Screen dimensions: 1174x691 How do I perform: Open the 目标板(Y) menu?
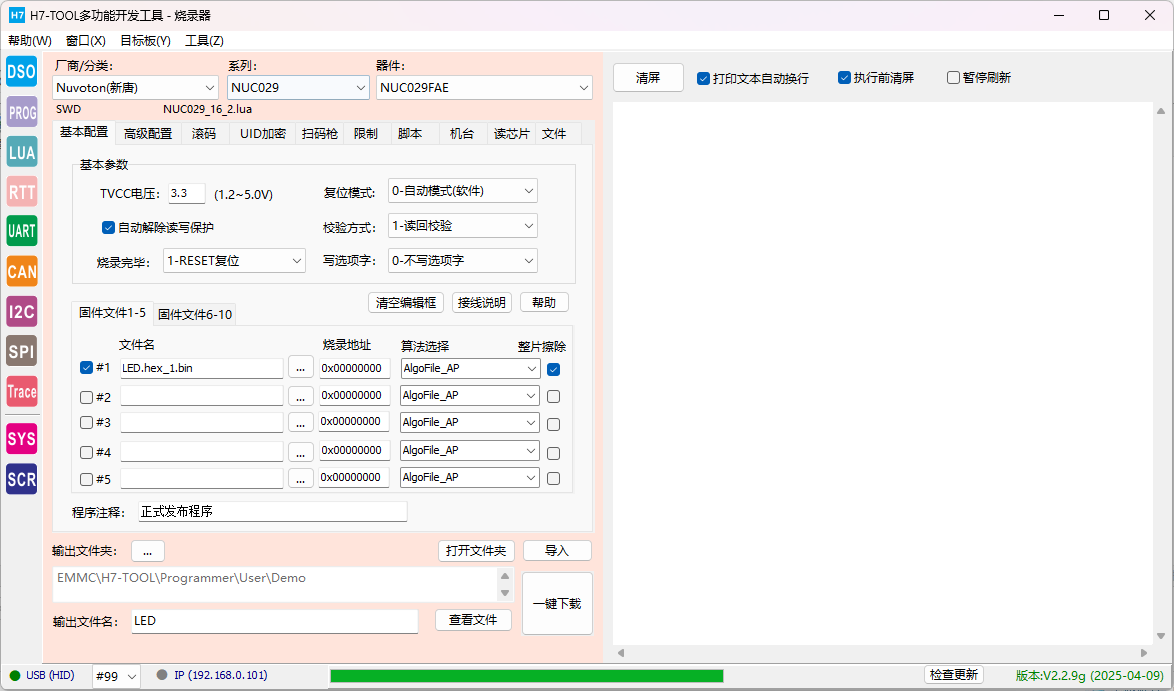click(x=145, y=40)
